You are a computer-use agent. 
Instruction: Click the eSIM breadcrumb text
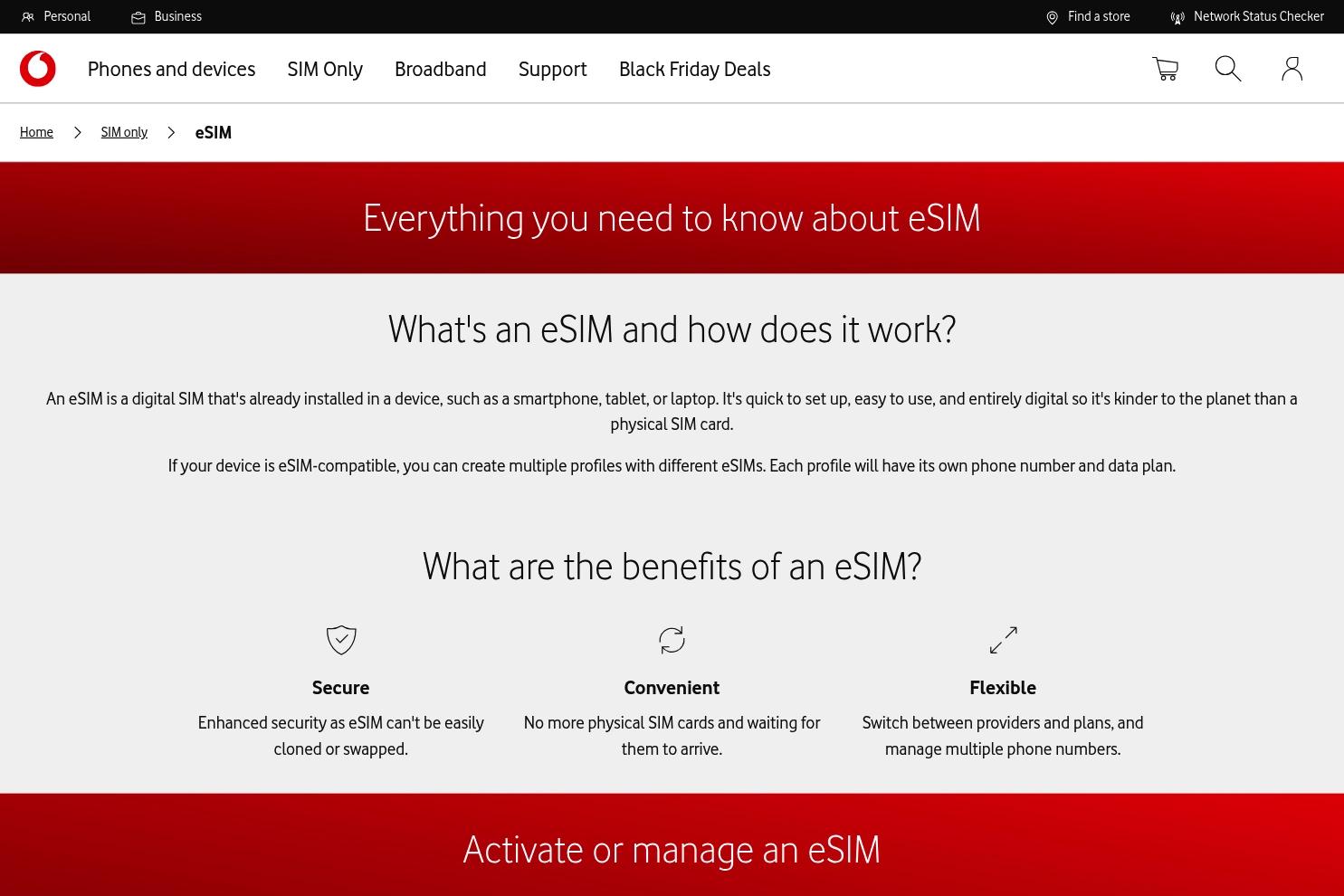(x=214, y=133)
